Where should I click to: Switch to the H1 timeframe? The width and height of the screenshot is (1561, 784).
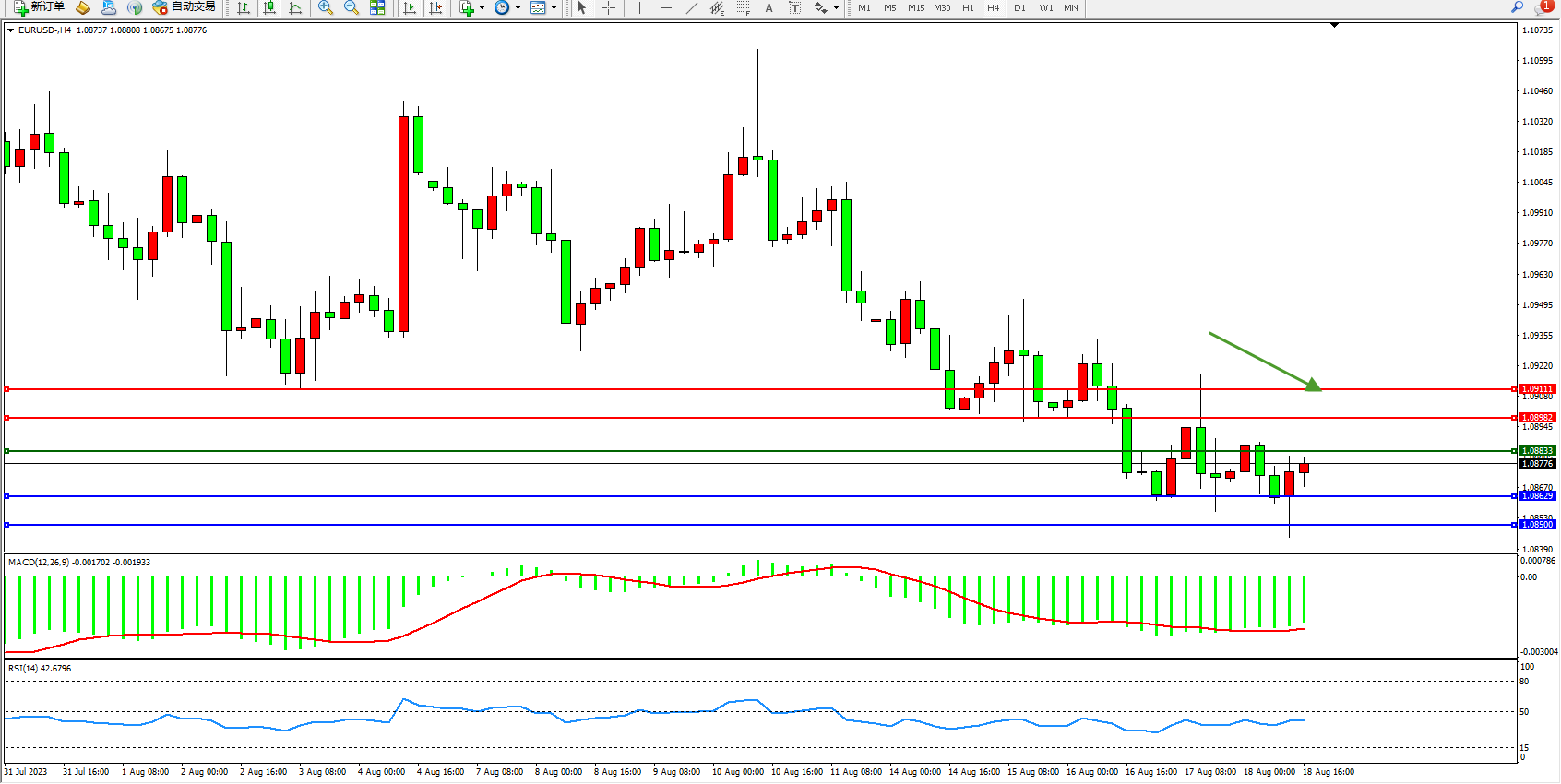[968, 7]
